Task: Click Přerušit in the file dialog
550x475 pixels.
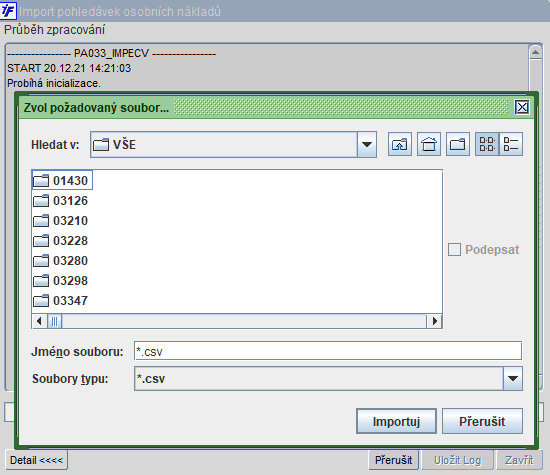Action: (482, 421)
